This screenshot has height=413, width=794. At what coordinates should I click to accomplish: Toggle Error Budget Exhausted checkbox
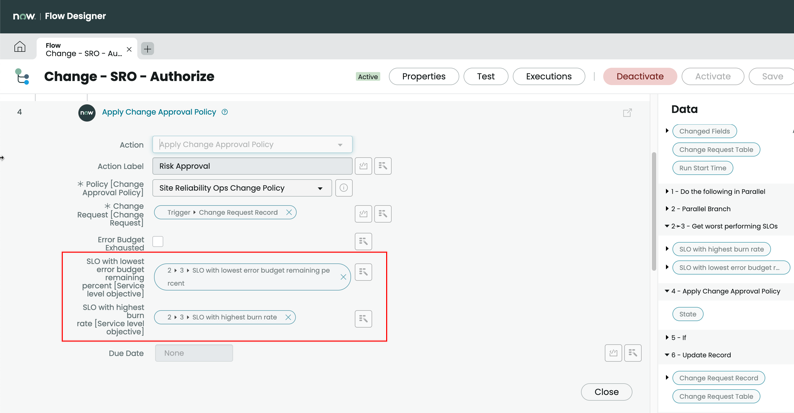click(158, 241)
